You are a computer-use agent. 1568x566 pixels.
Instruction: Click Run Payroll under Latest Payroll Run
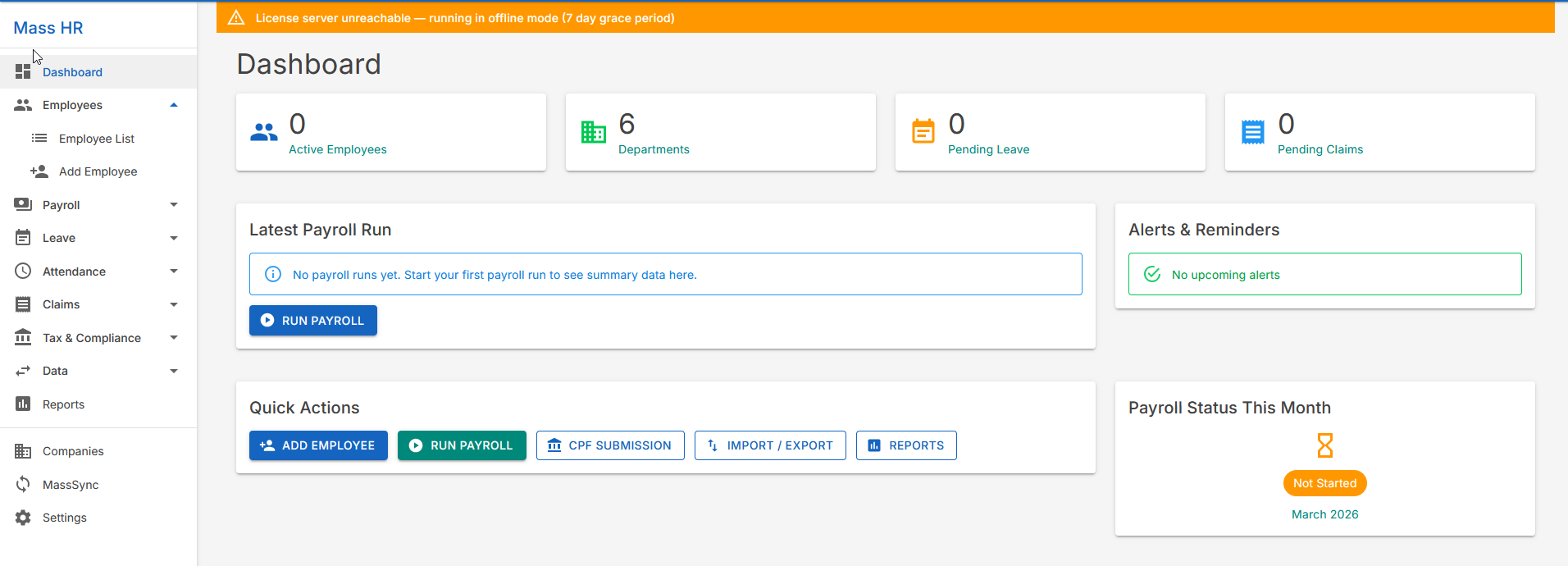click(313, 321)
